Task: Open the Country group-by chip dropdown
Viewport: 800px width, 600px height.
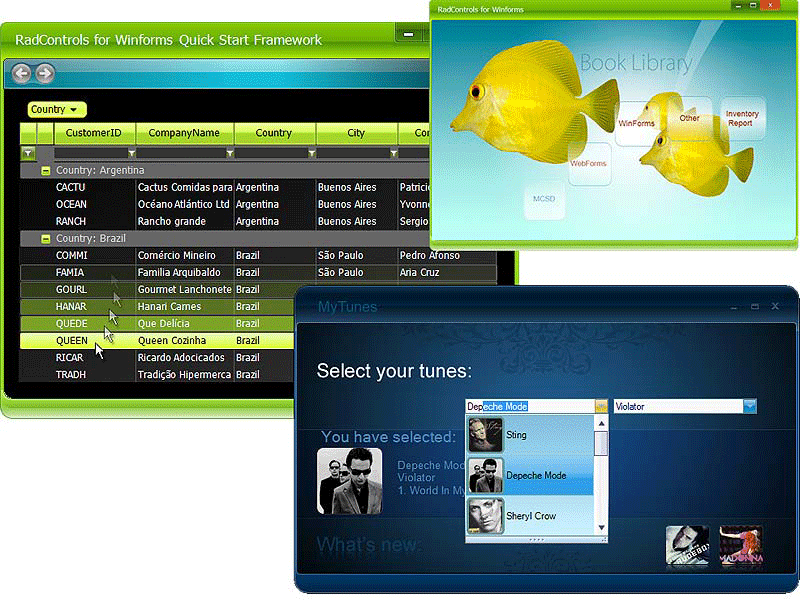Action: pyautogui.click(x=73, y=110)
